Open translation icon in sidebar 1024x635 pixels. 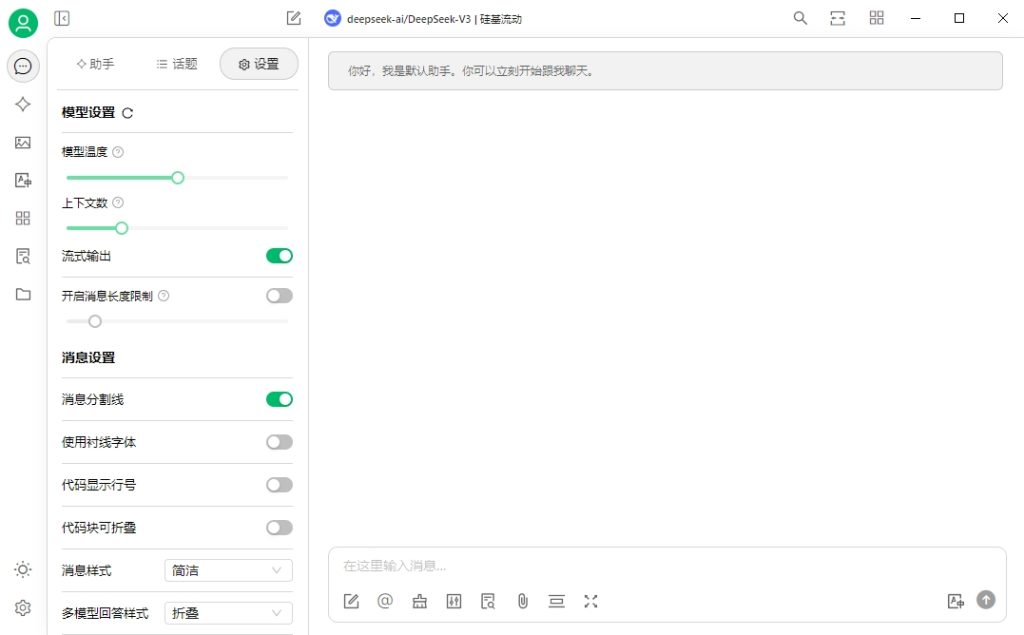click(23, 180)
